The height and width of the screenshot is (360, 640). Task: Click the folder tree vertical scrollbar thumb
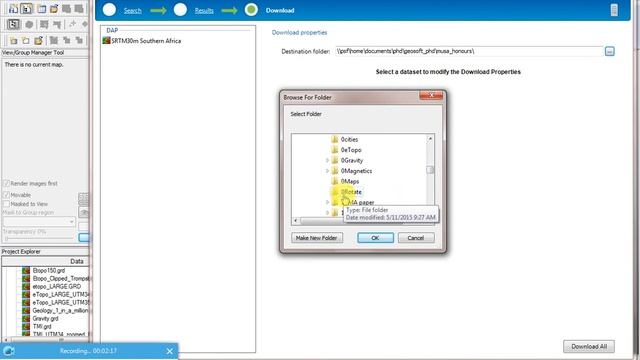[x=430, y=170]
